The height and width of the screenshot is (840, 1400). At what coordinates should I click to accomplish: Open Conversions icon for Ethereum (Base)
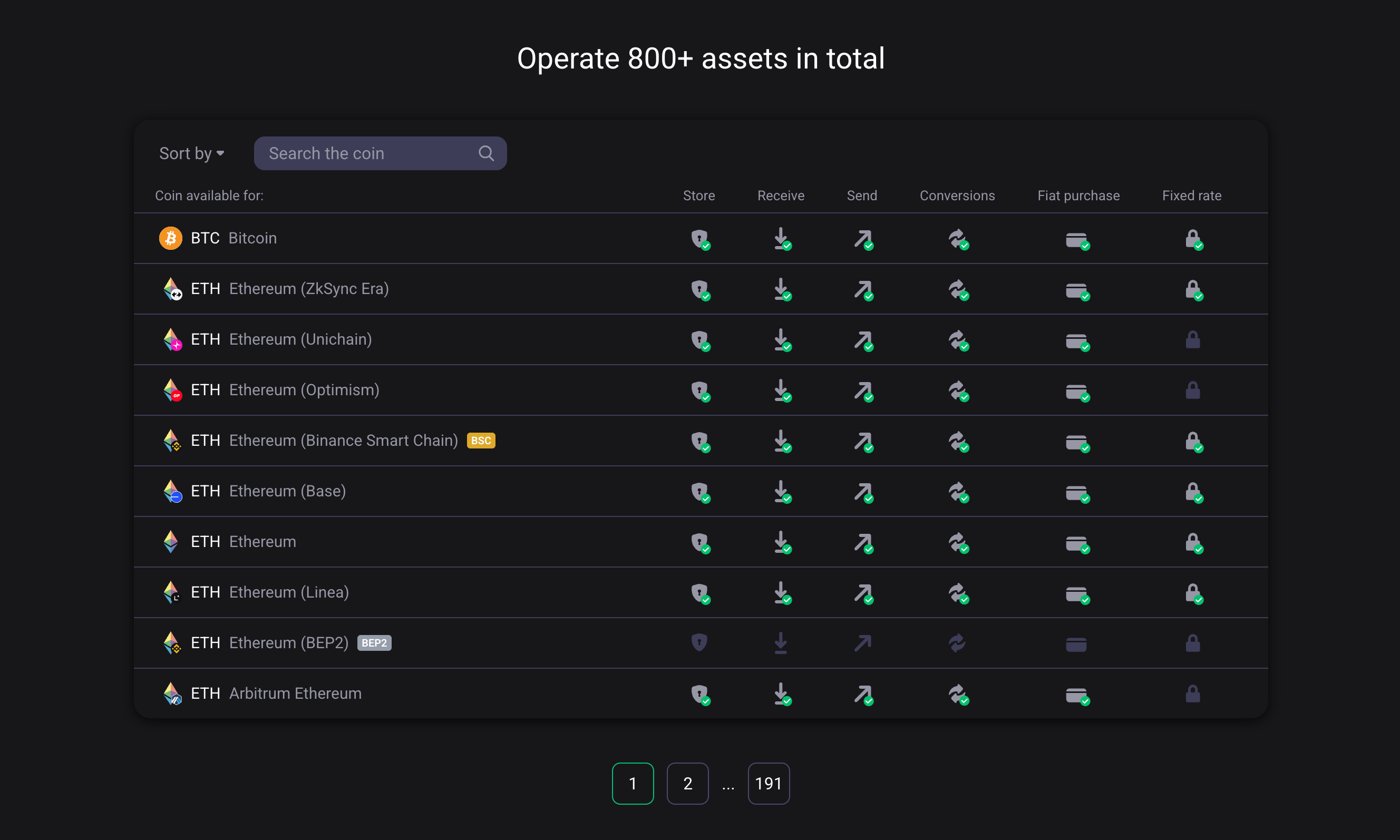click(x=958, y=492)
